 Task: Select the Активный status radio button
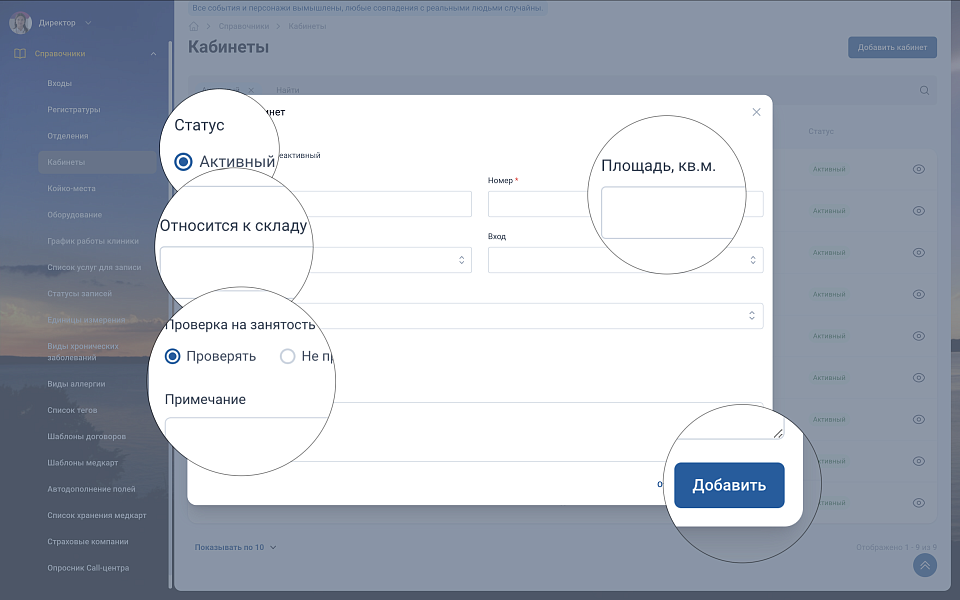(183, 161)
